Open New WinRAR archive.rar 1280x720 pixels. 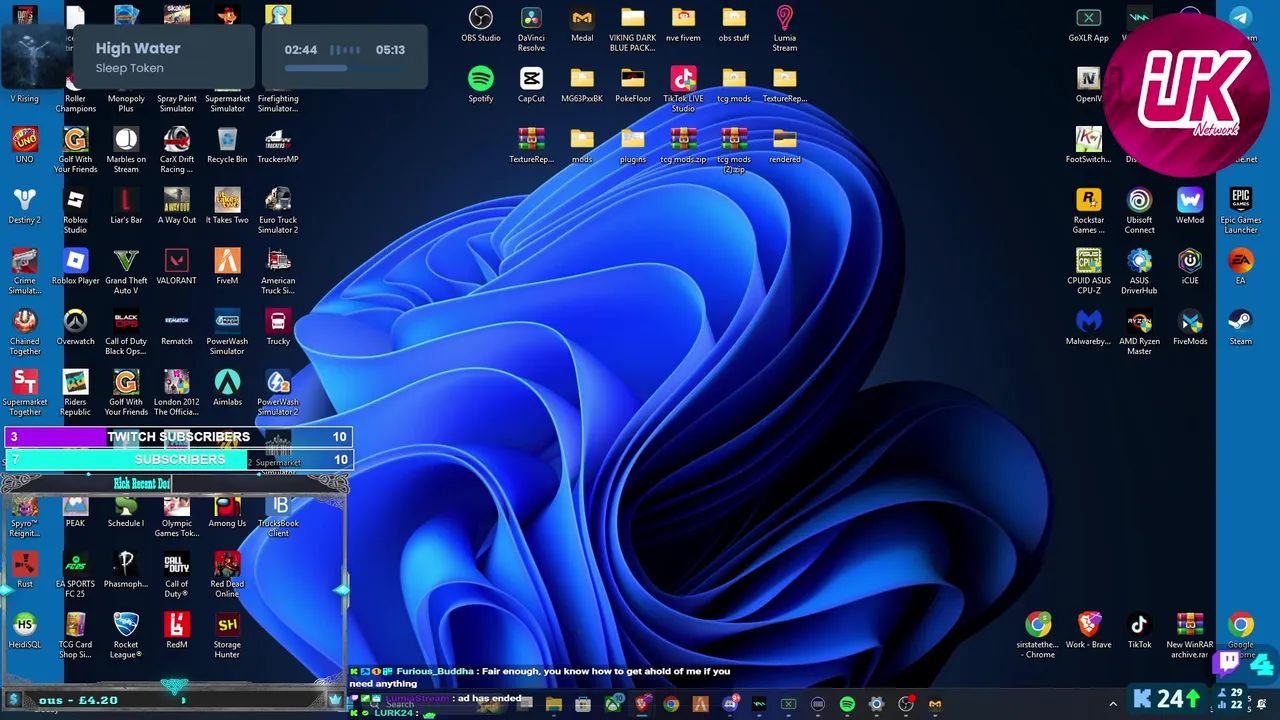click(1190, 635)
